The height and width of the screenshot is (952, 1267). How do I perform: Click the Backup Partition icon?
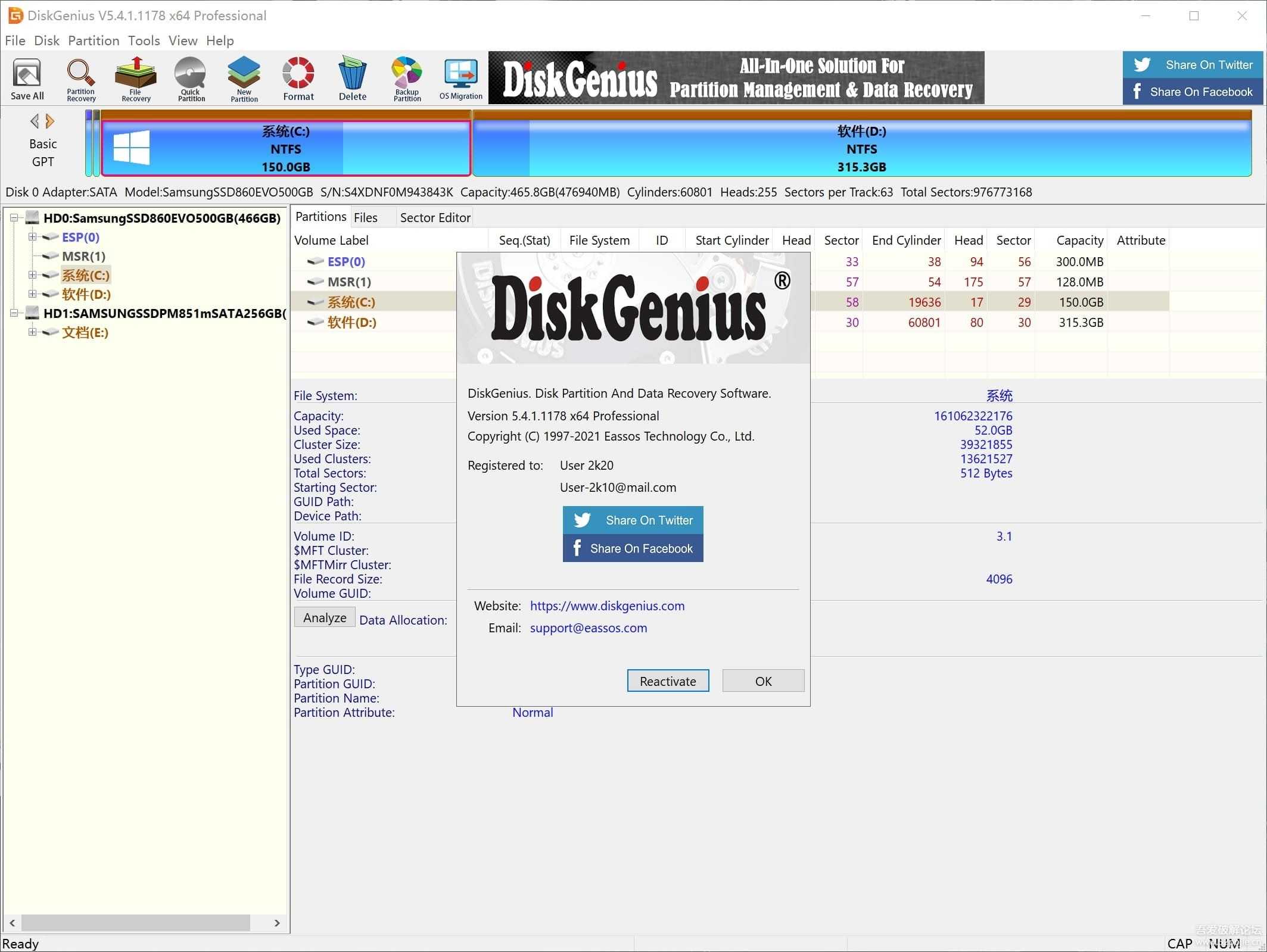point(406,78)
